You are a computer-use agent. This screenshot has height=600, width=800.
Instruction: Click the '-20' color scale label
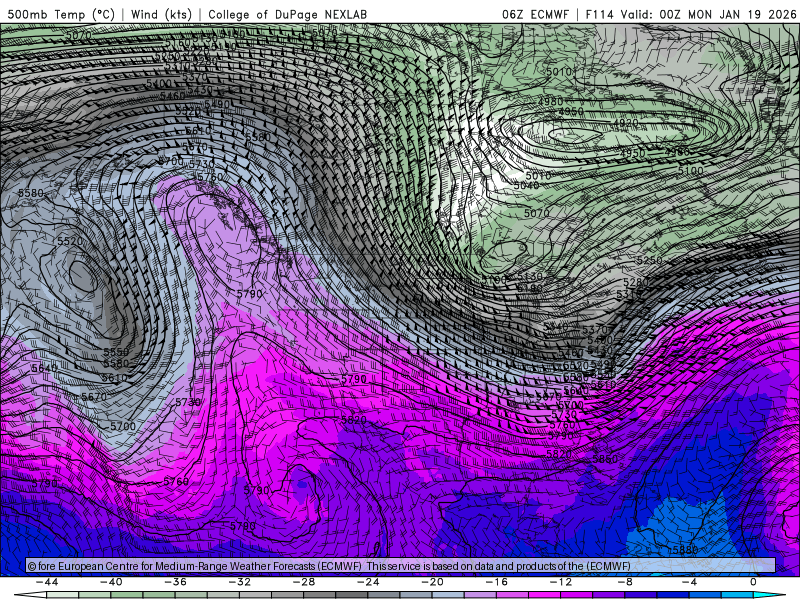(x=432, y=582)
